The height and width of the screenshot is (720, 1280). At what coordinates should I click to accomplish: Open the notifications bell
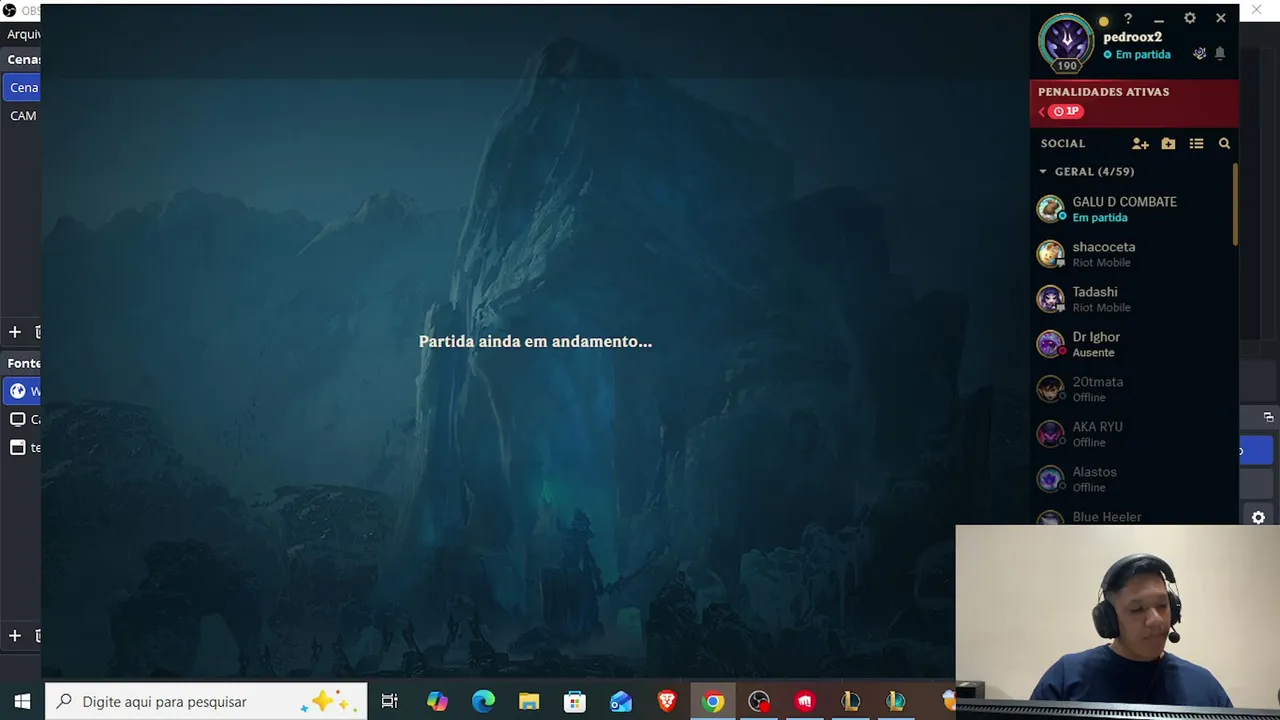(1220, 54)
